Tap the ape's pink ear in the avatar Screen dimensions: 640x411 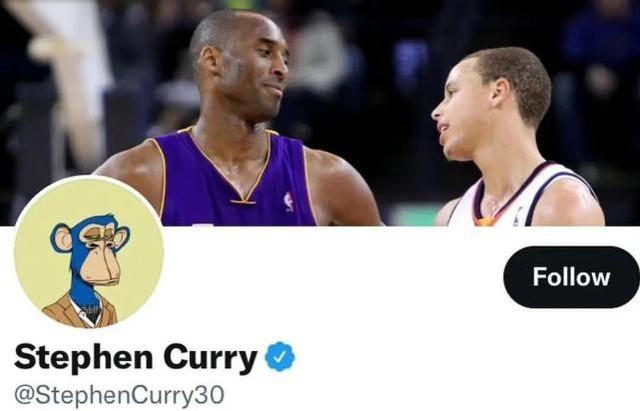click(x=62, y=239)
